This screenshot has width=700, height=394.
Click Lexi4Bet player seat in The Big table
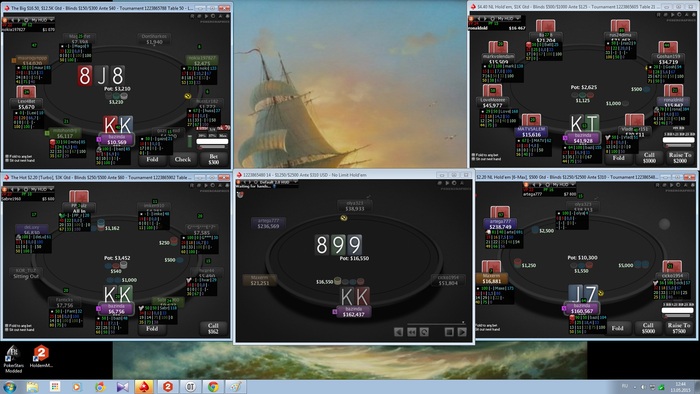pos(26,104)
